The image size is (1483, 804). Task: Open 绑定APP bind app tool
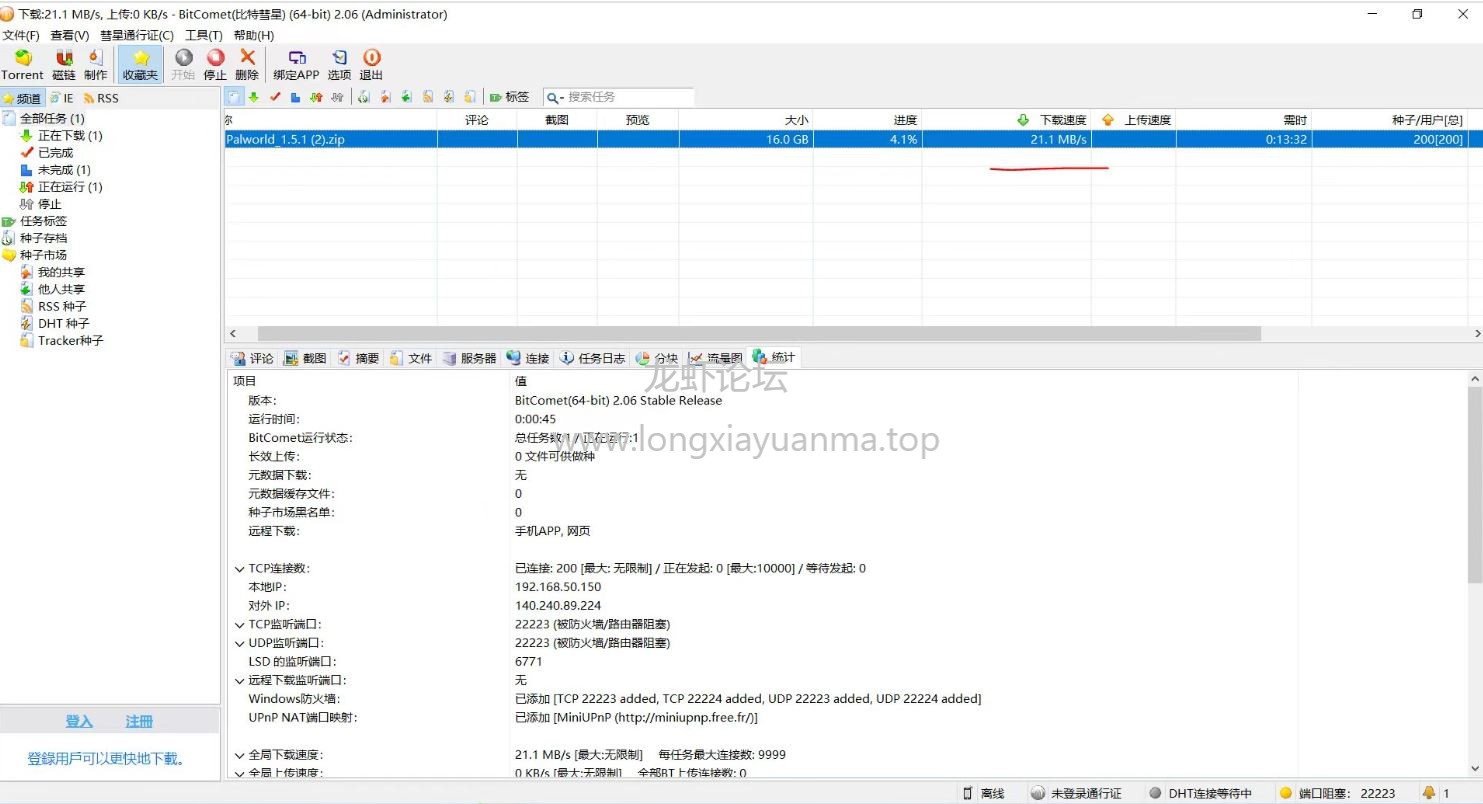click(x=296, y=65)
